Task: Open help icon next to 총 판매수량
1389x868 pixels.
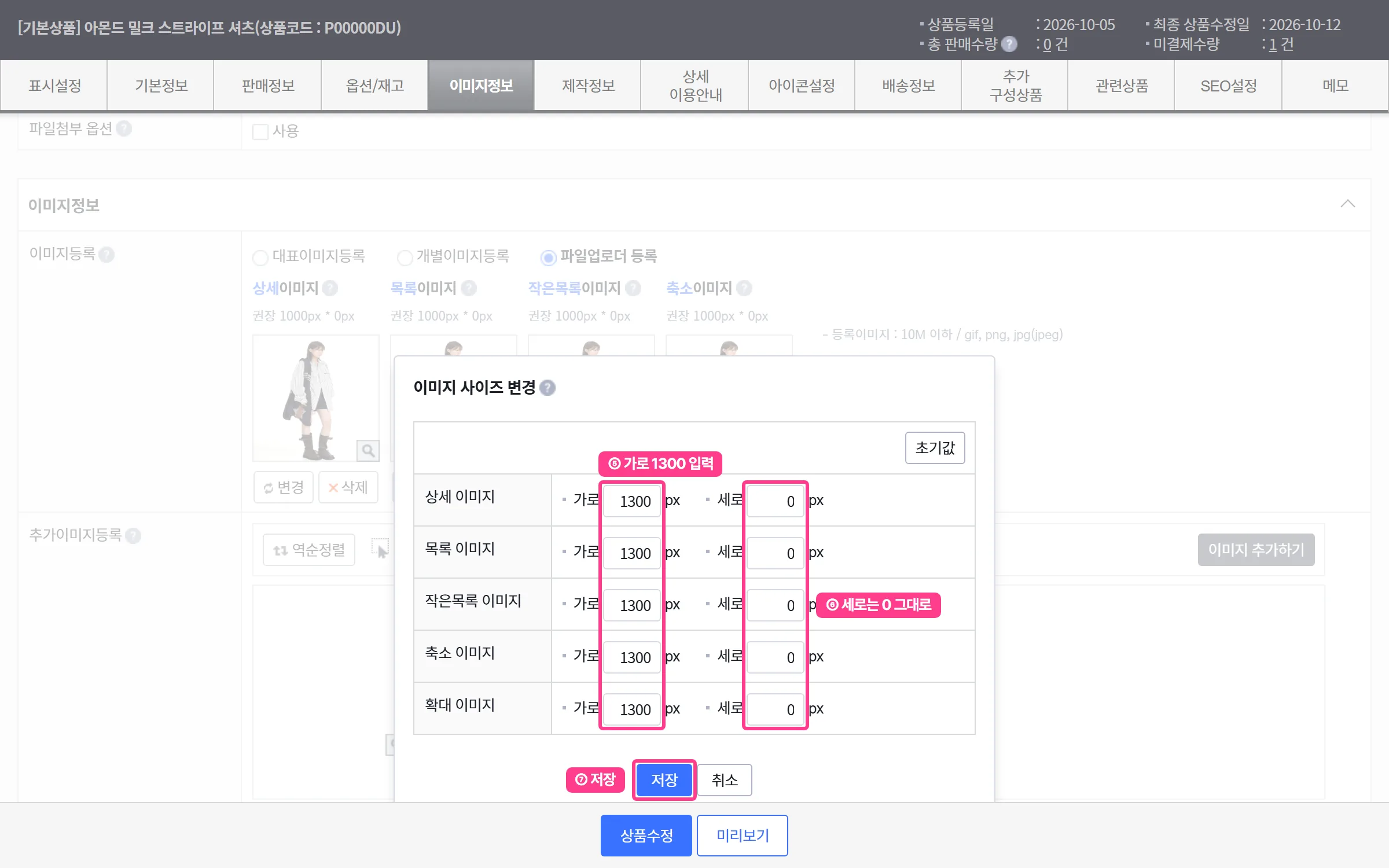Action: (1009, 44)
